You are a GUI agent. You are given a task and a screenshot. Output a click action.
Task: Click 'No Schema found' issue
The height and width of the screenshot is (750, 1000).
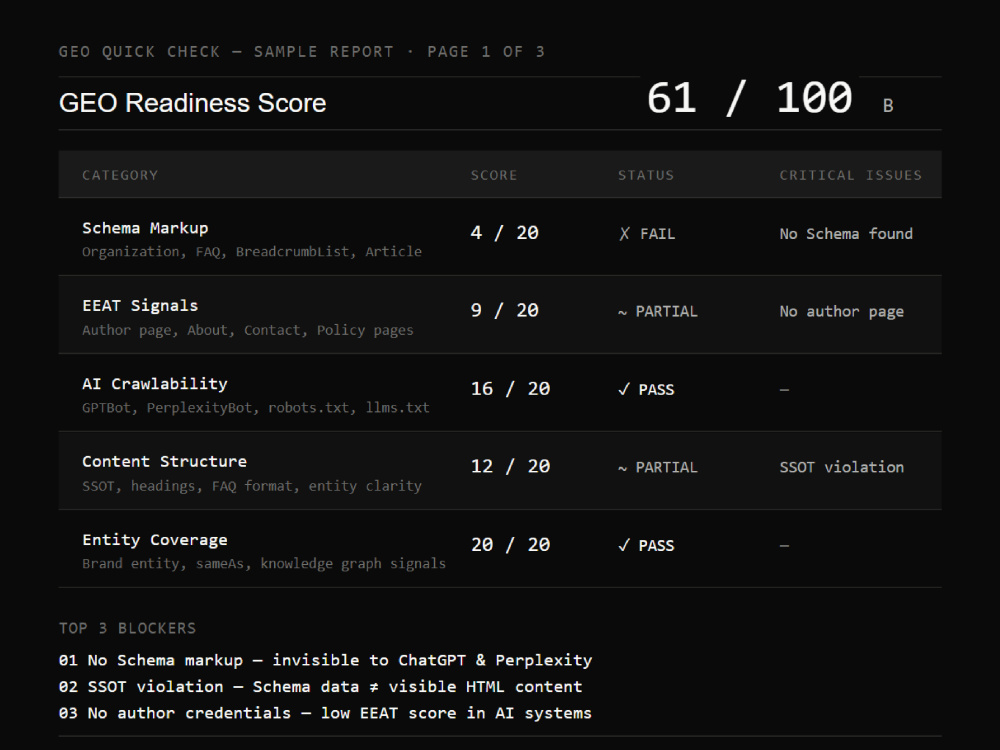[846, 234]
